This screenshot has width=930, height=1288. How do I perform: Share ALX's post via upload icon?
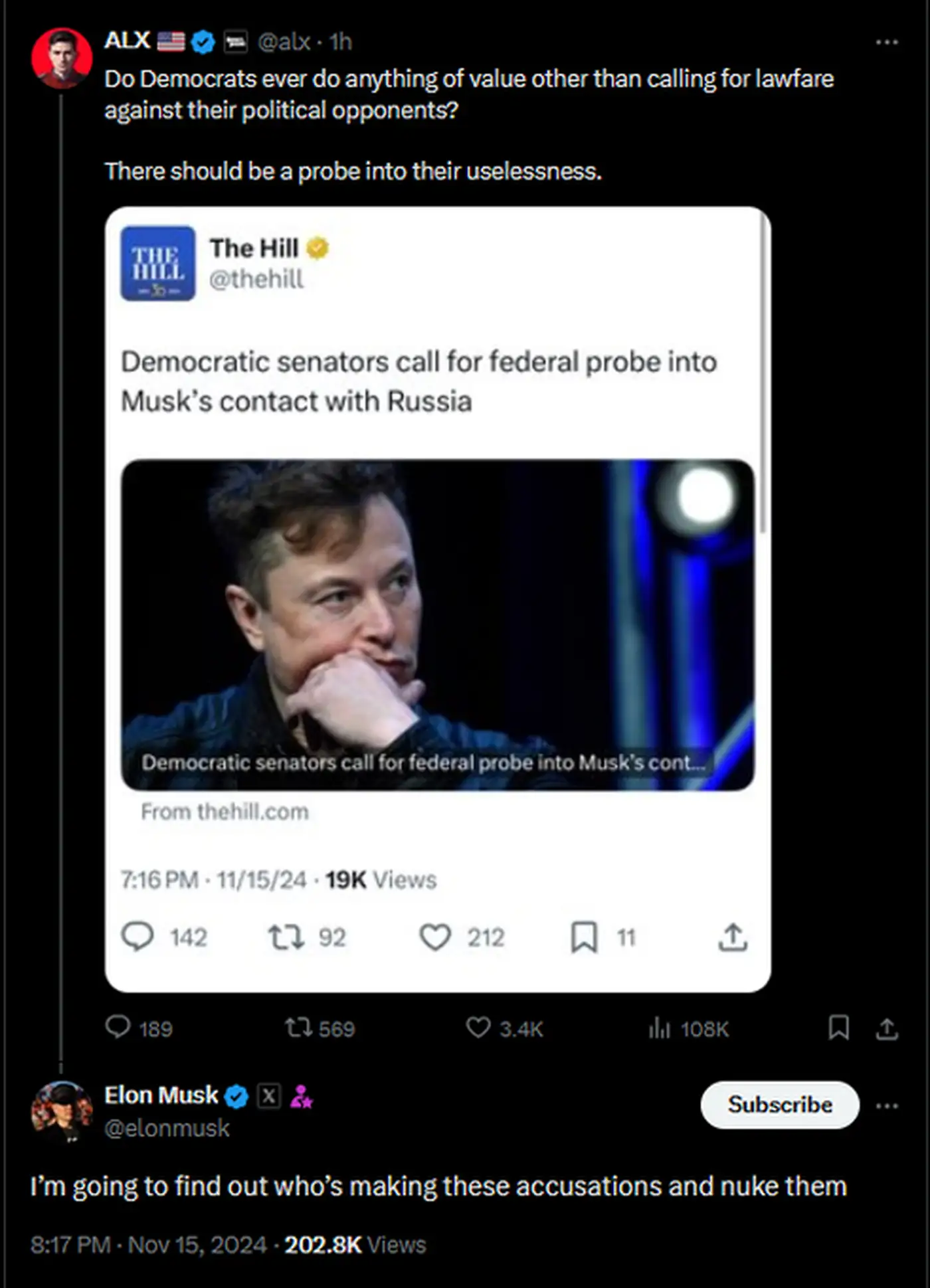[x=887, y=1028]
